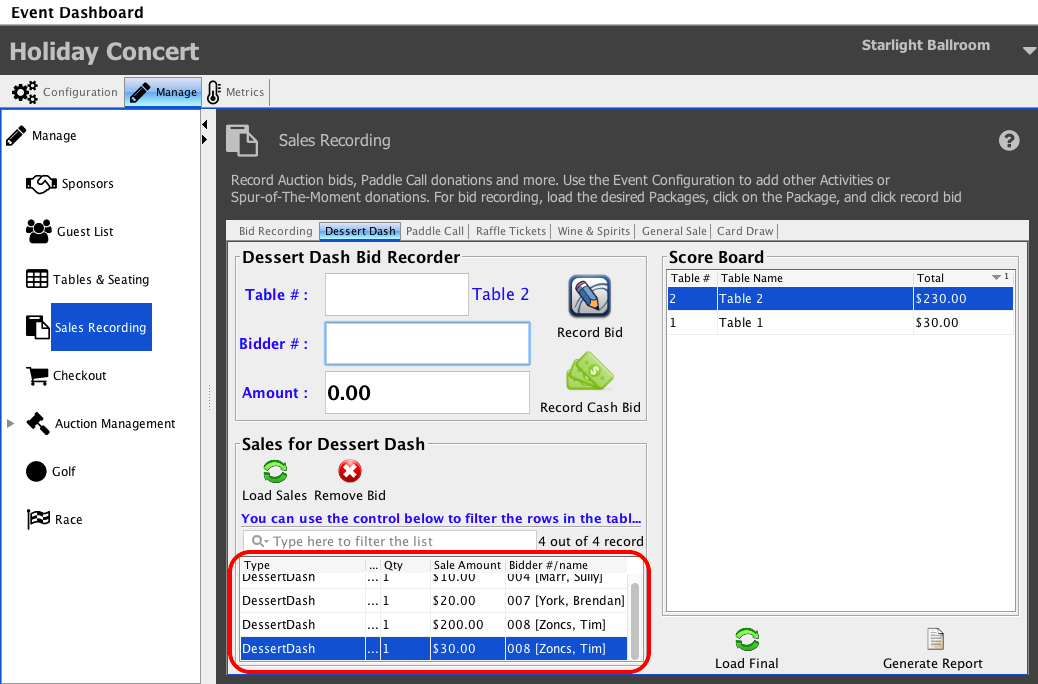Toggle the Total column sort arrow
This screenshot has height=684, width=1038.
996,277
